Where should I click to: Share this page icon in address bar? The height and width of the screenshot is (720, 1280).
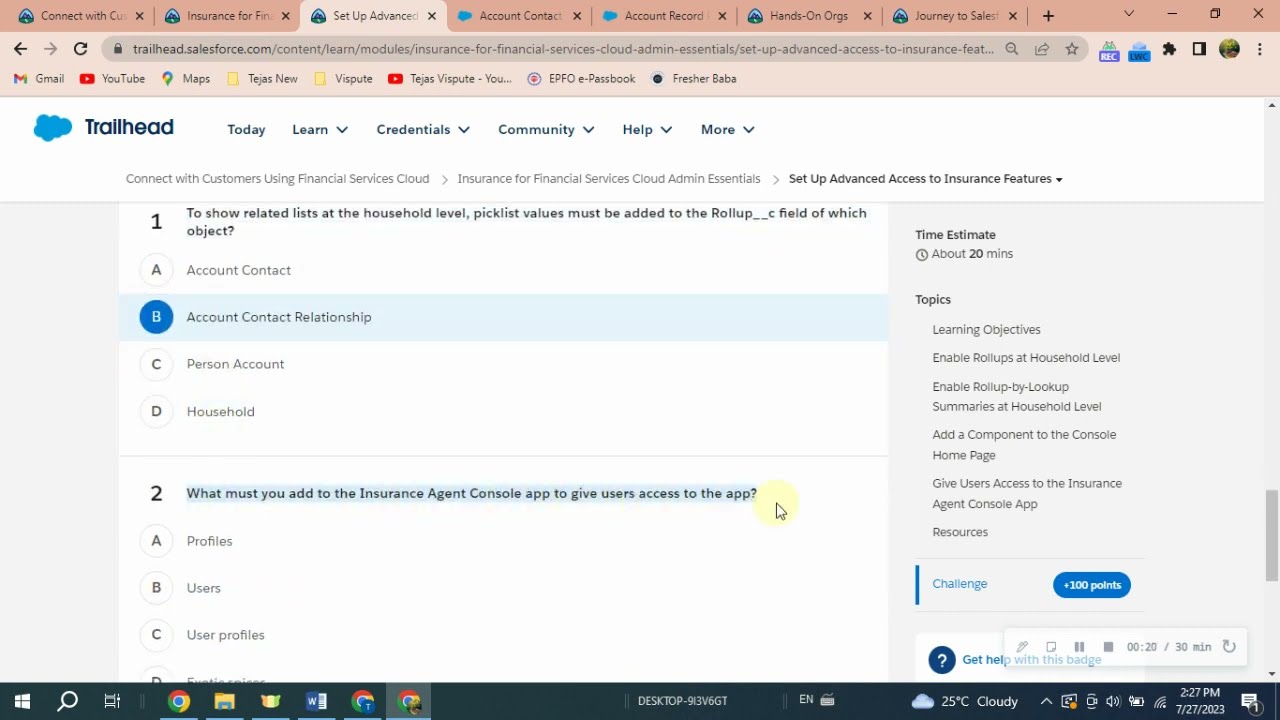(1042, 49)
